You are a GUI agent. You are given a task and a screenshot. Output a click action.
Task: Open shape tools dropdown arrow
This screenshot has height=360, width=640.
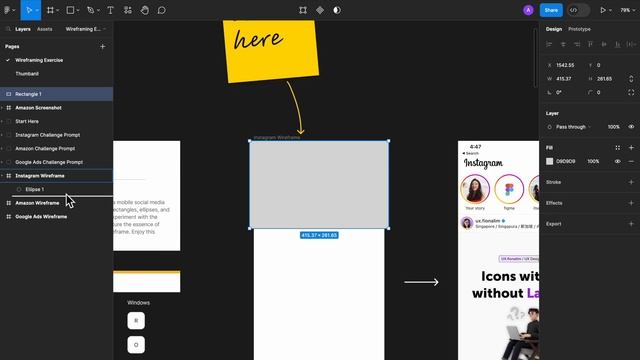tap(78, 10)
